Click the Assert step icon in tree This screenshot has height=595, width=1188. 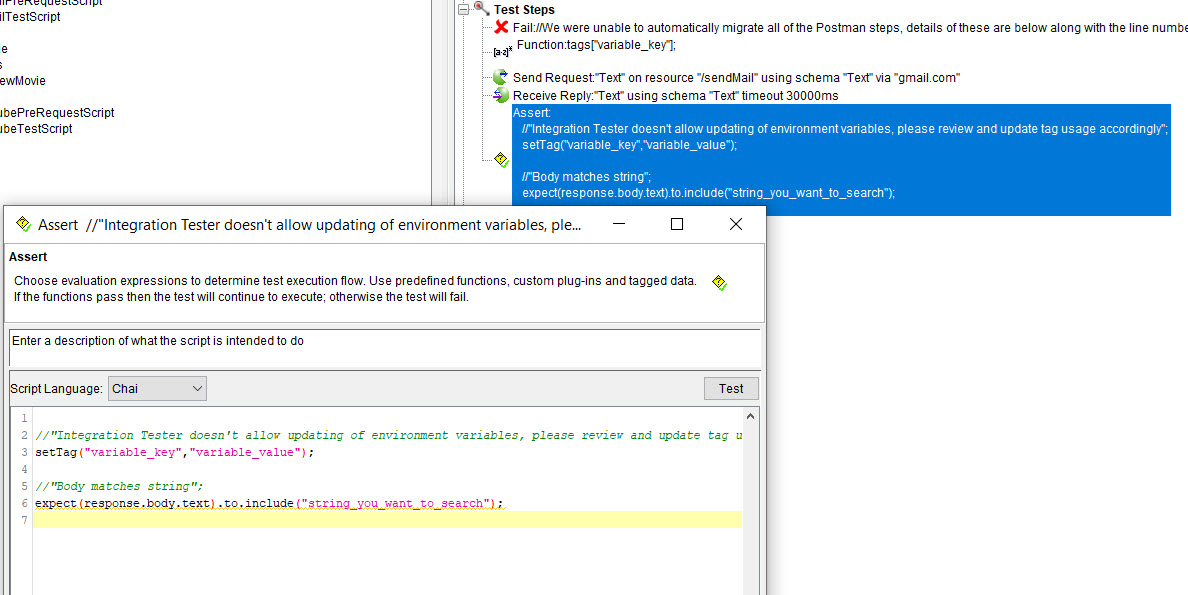point(501,159)
